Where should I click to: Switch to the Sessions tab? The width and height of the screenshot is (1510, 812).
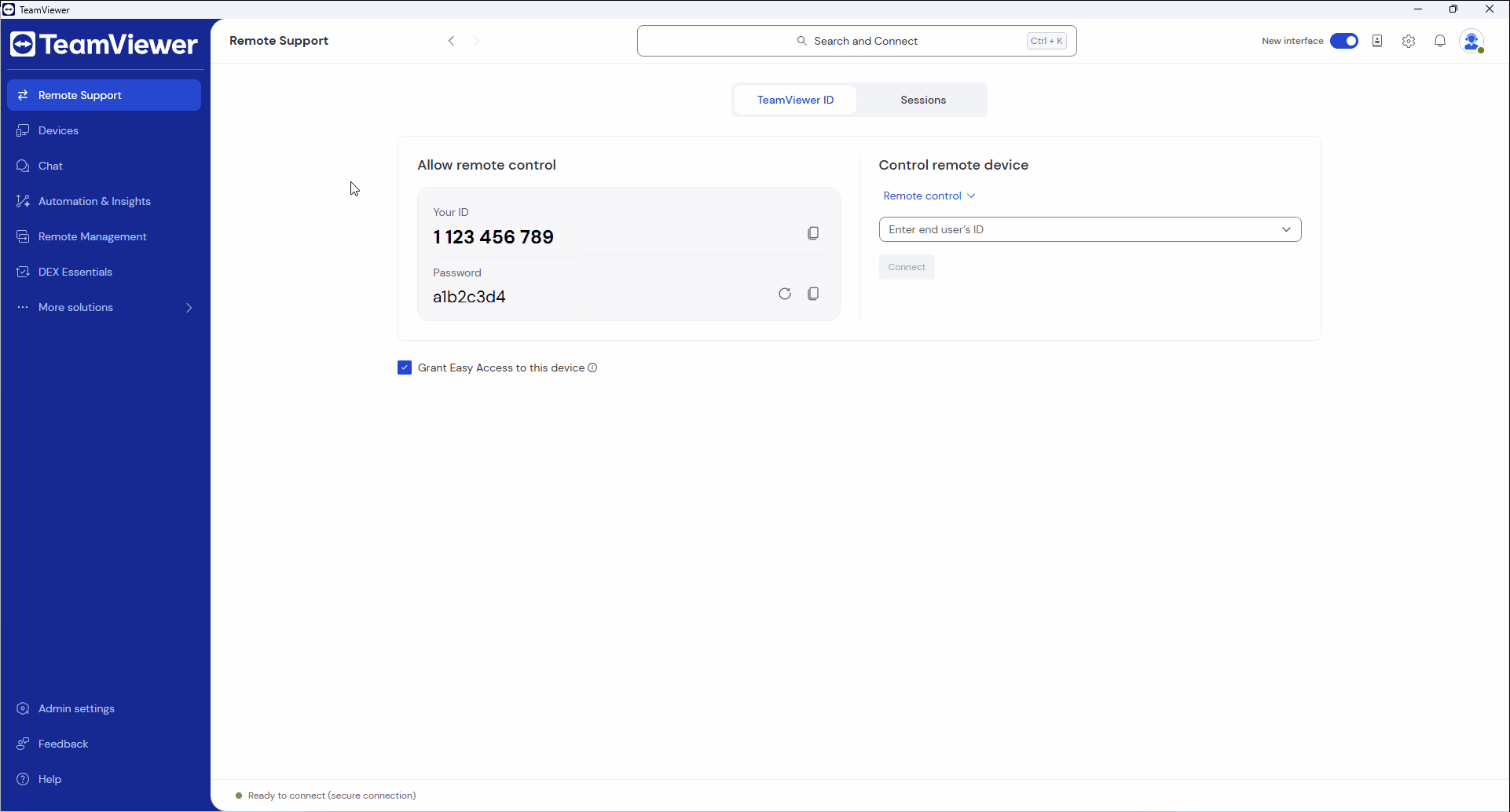[x=922, y=100]
